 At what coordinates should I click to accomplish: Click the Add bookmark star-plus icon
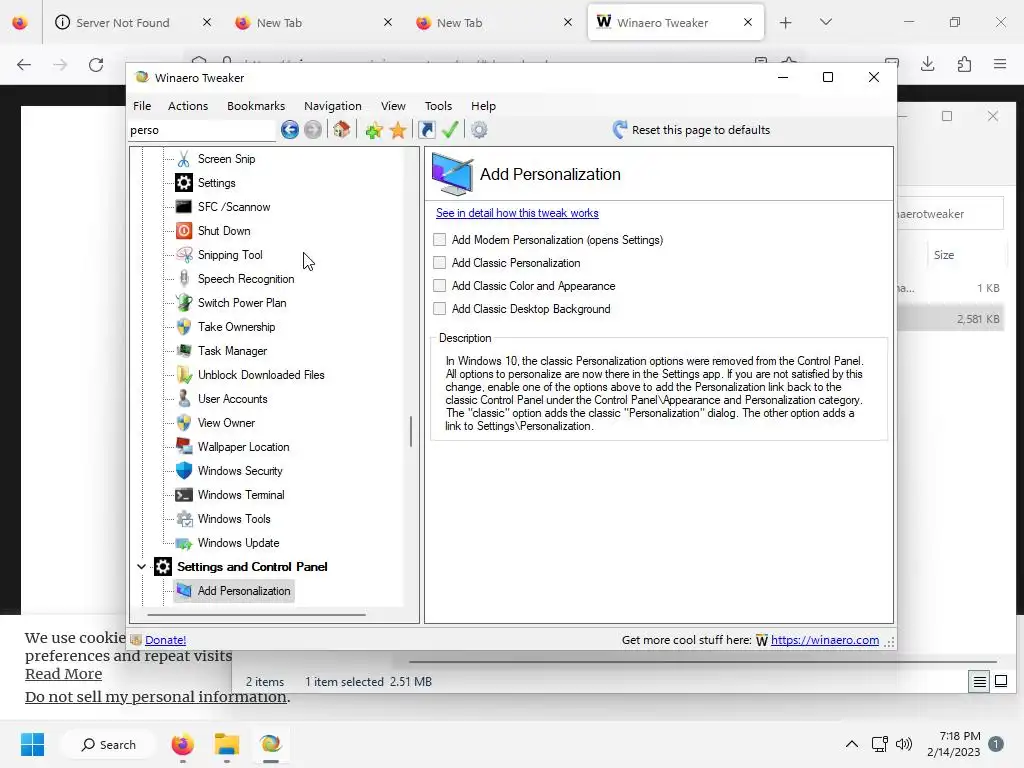(374, 130)
